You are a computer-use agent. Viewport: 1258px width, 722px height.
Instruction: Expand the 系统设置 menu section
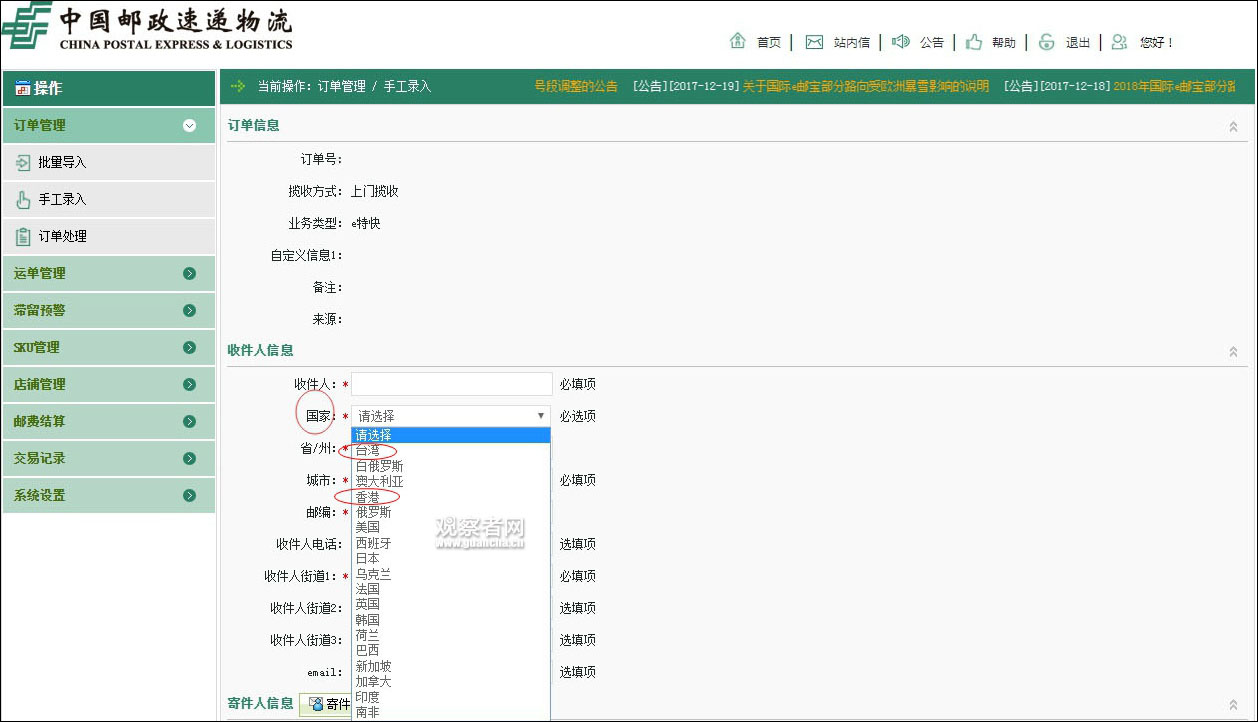pos(109,495)
